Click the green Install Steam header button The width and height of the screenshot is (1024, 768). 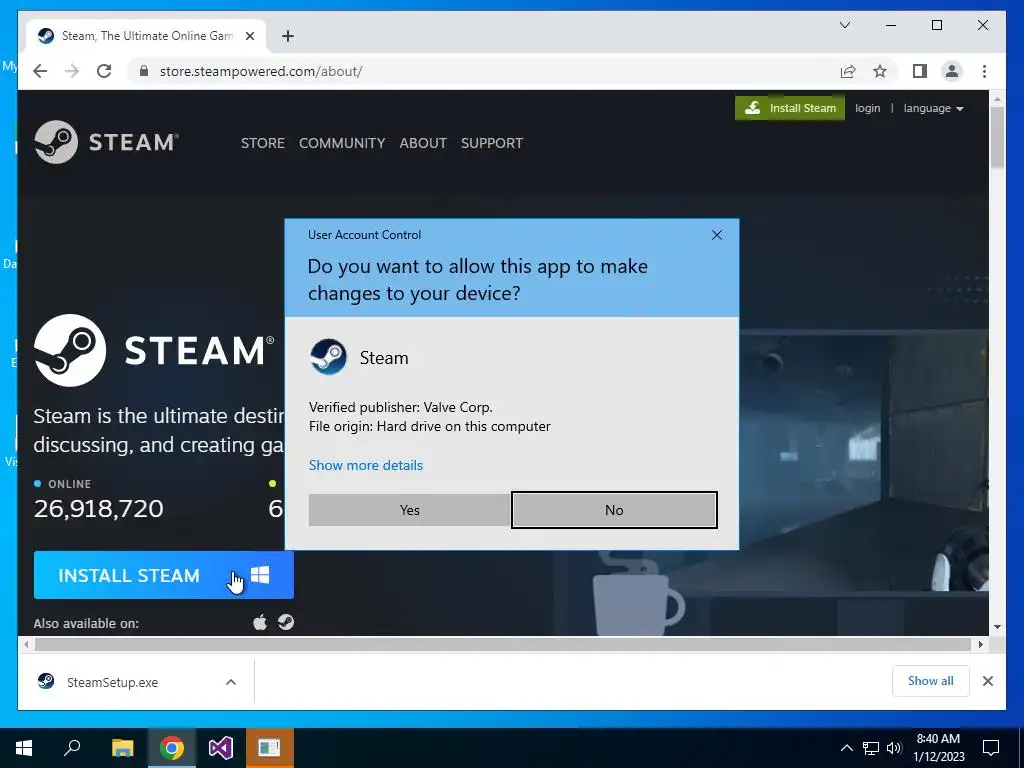pyautogui.click(x=790, y=108)
